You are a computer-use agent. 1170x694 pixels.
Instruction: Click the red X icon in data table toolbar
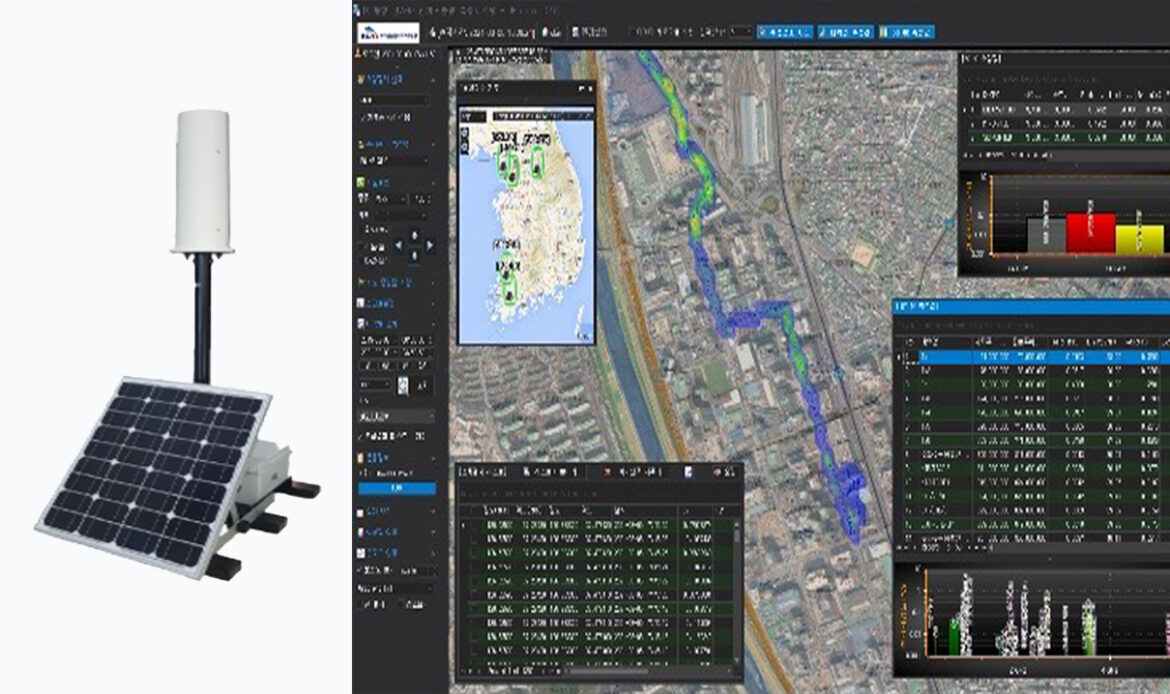608,472
